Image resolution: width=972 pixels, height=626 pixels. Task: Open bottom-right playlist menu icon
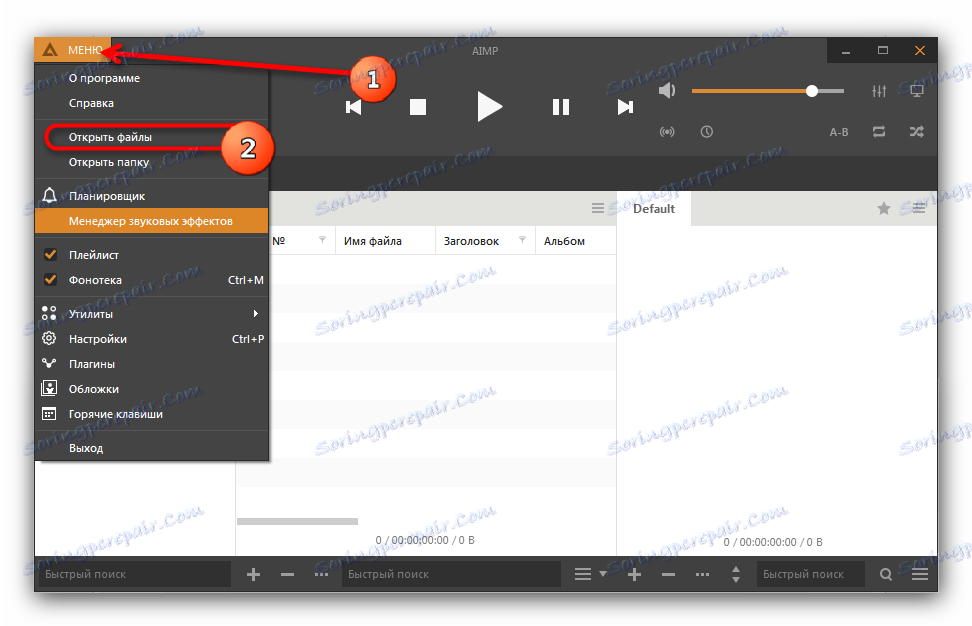[920, 575]
